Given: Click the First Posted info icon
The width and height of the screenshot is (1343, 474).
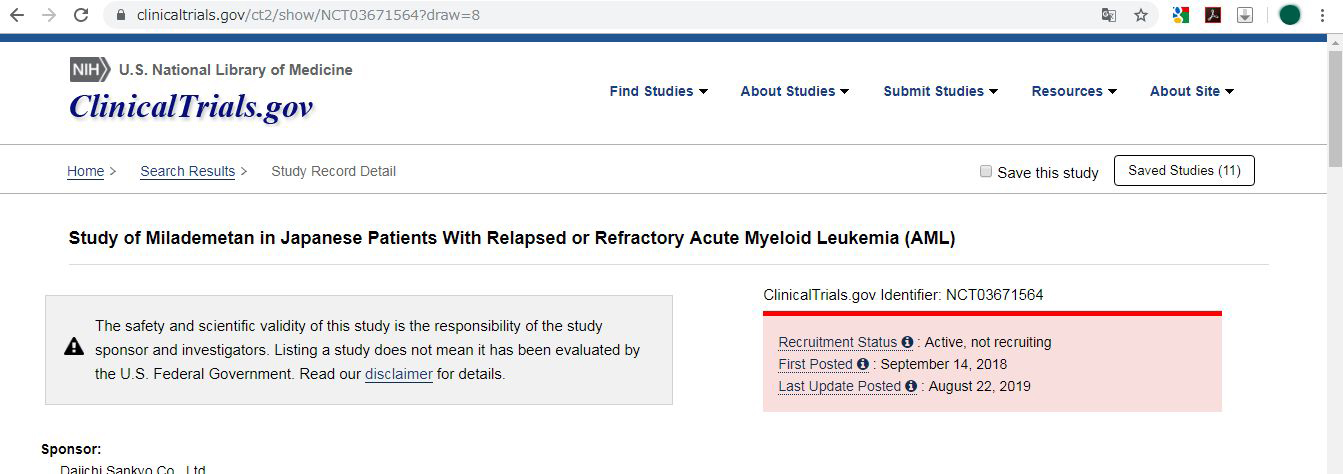Looking at the screenshot, I should tap(863, 364).
